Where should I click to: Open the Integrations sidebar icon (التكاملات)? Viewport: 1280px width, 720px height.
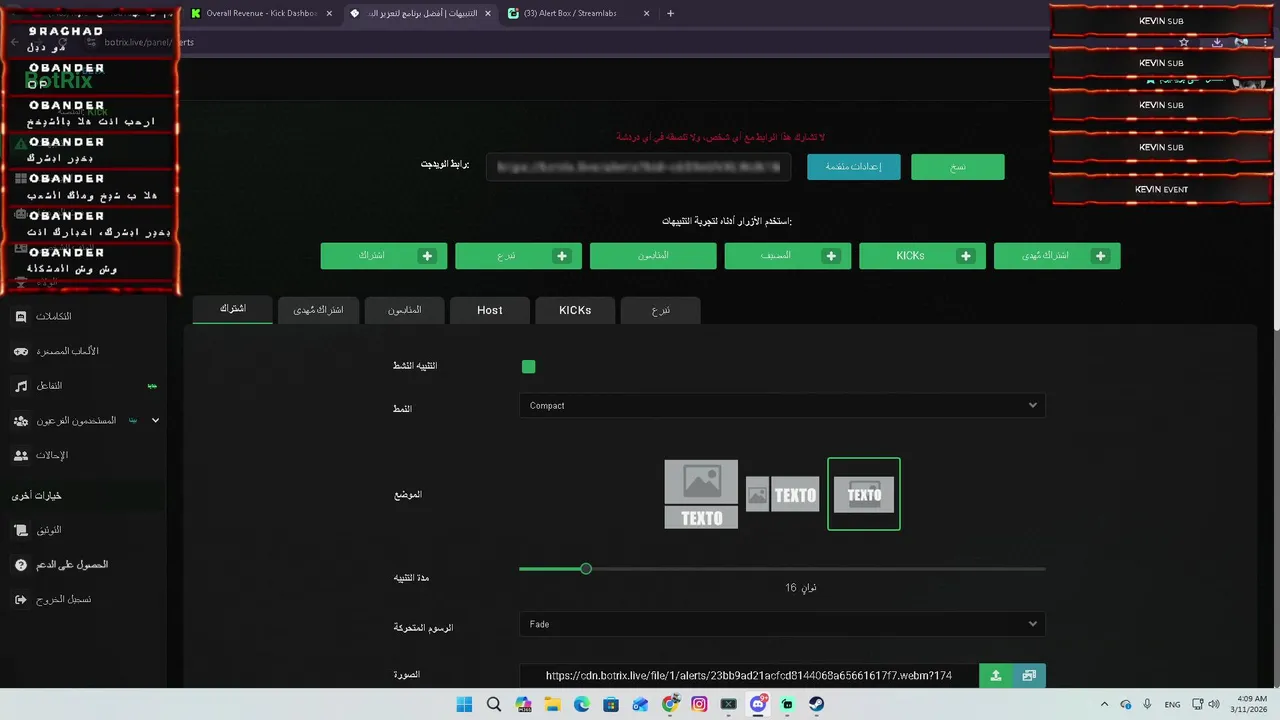pos(21,316)
